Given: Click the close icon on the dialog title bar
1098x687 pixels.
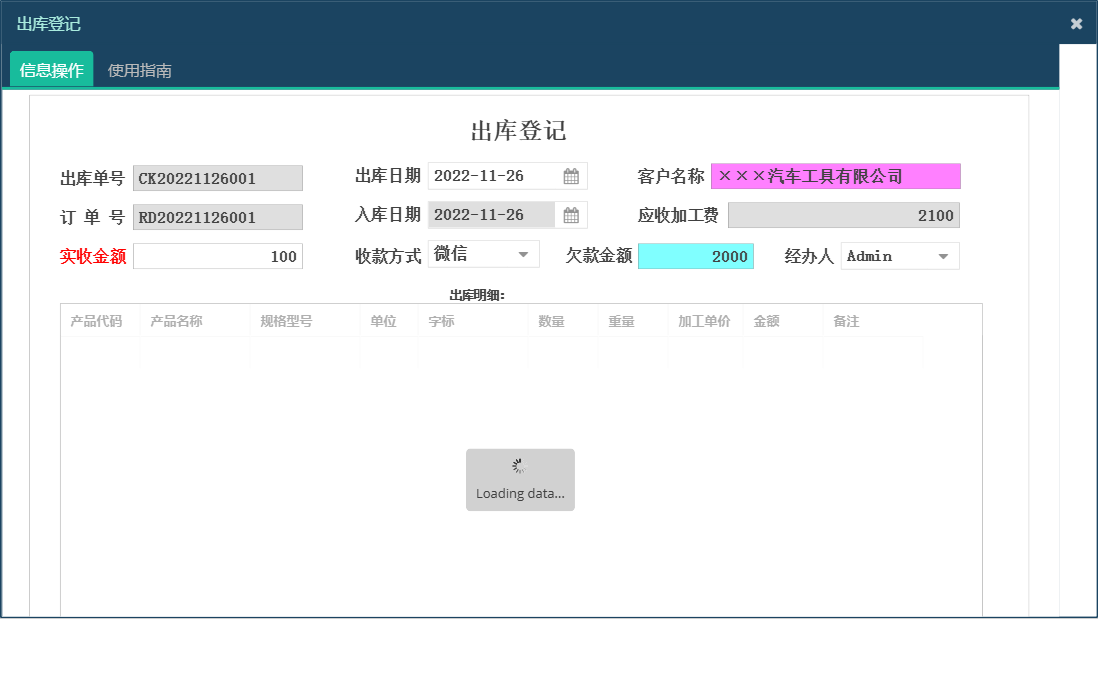Looking at the screenshot, I should [1076, 23].
